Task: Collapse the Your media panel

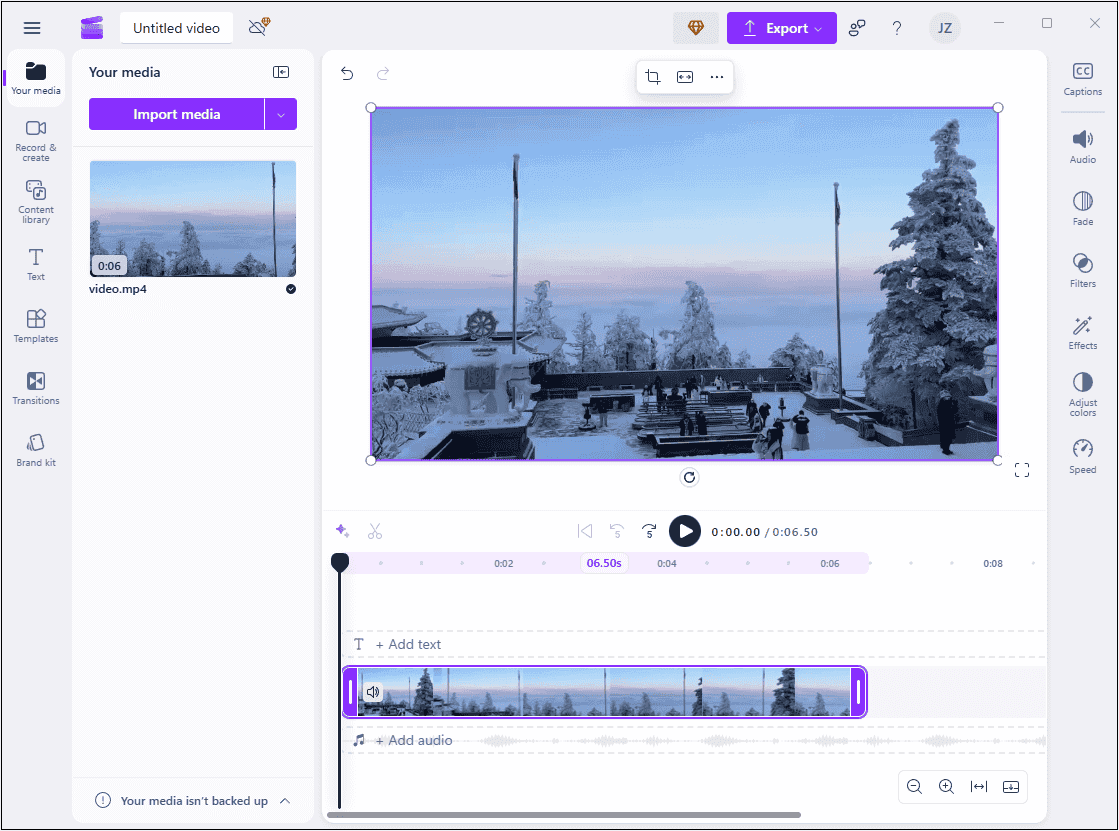Action: pos(281,71)
